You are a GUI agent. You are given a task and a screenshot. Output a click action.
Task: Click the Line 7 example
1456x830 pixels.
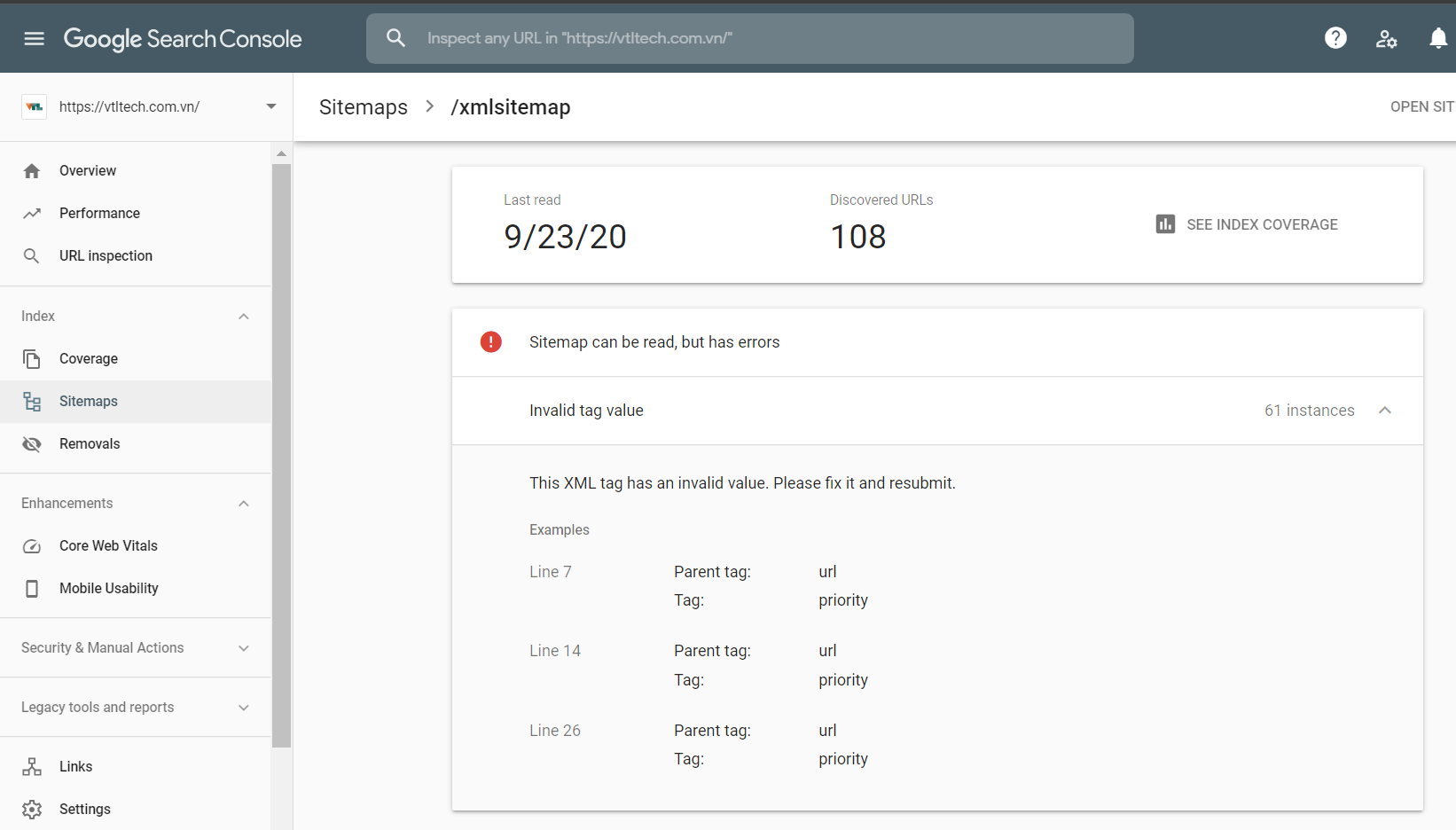point(551,572)
